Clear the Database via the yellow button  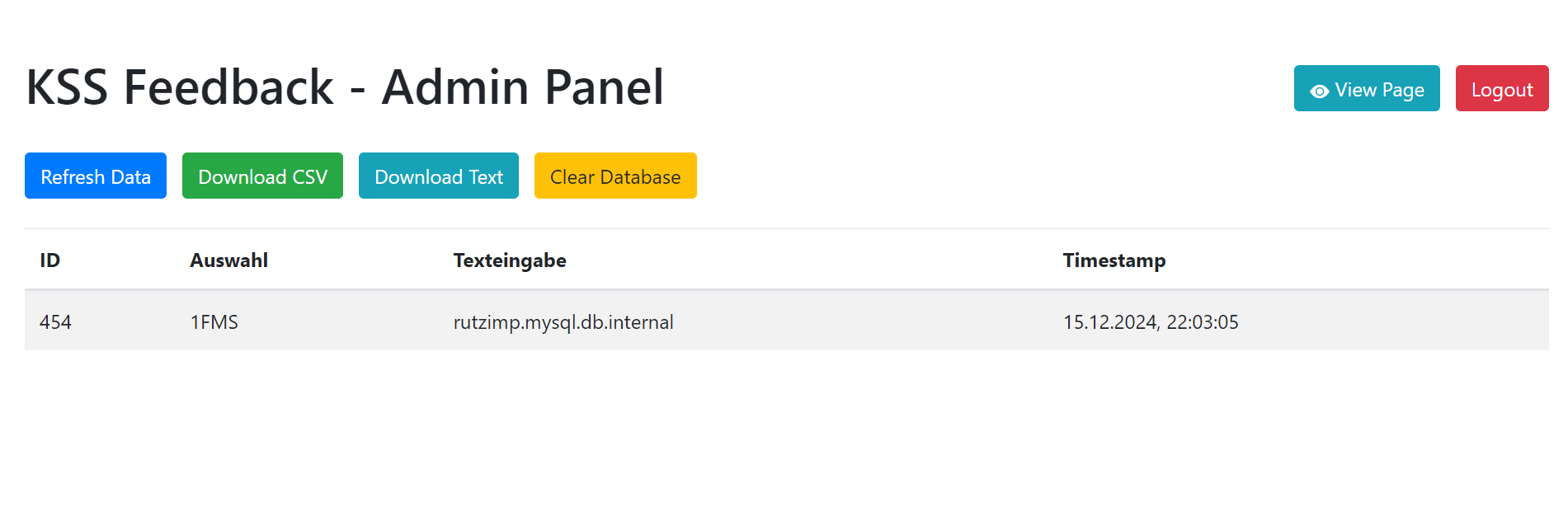pyautogui.click(x=615, y=176)
